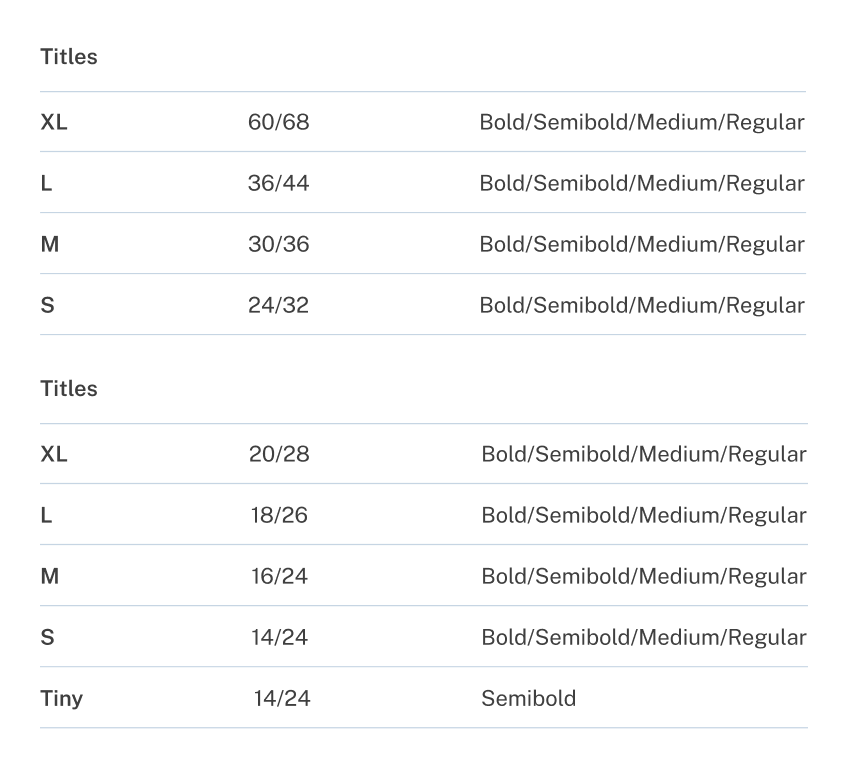The image size is (848, 768).
Task: Click the L label in the 18/26 row
Action: pyautogui.click(x=46, y=516)
